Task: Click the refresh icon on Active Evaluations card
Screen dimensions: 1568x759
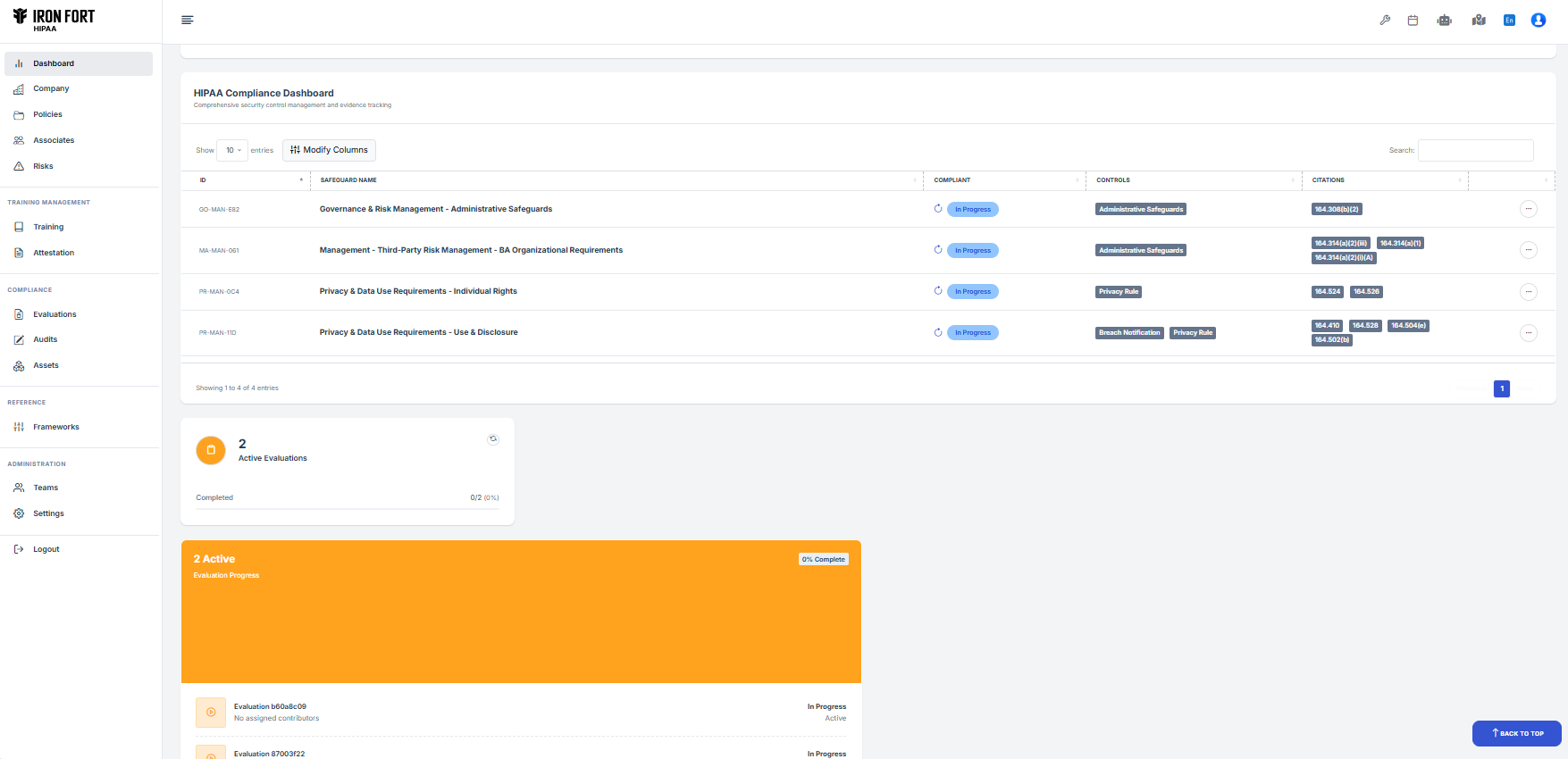Action: point(493,439)
